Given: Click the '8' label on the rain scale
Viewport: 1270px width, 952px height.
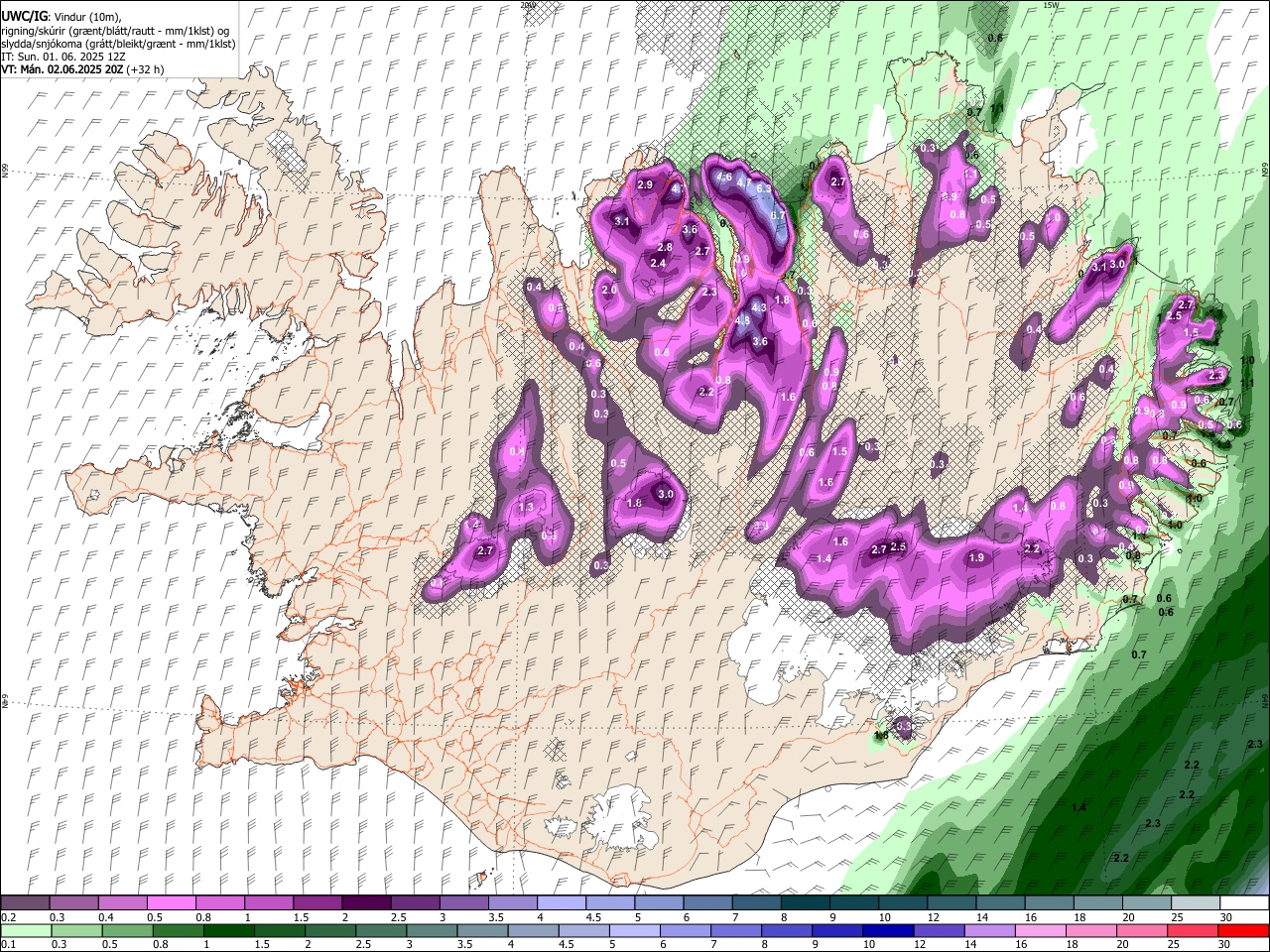Looking at the screenshot, I should tap(765, 944).
